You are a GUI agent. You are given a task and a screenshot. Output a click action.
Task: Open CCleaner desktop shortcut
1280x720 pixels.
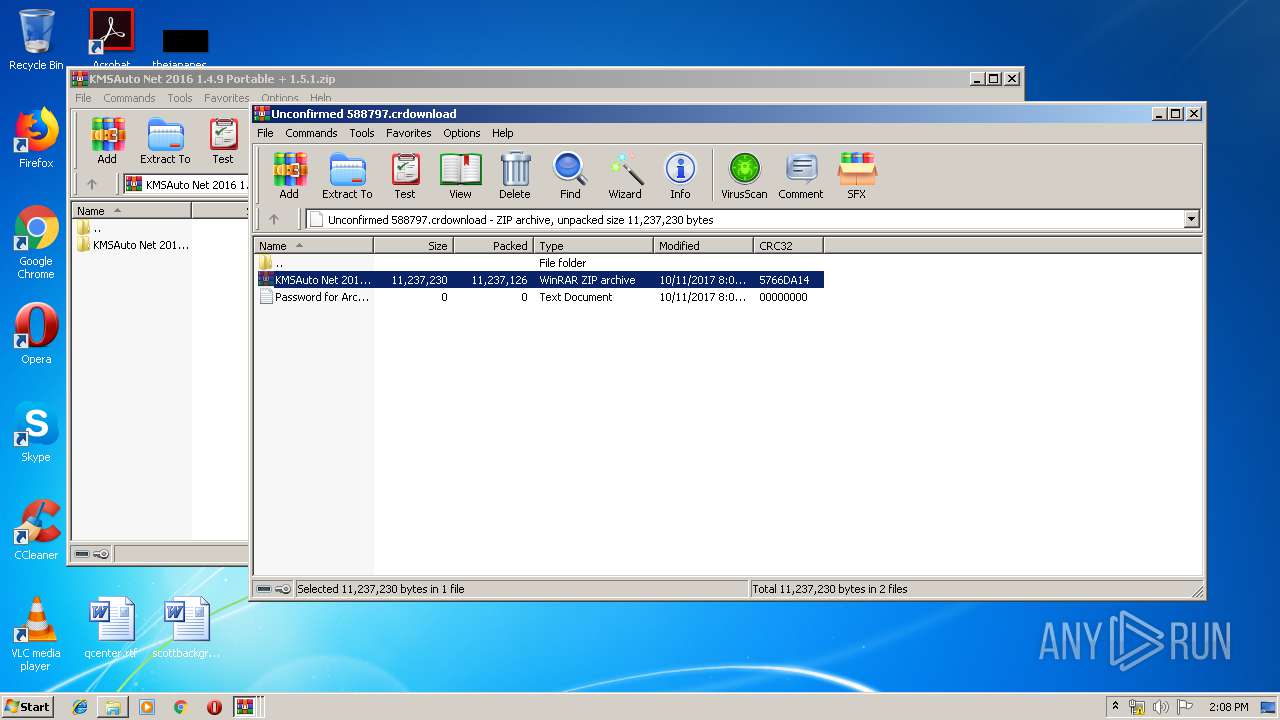point(36,530)
